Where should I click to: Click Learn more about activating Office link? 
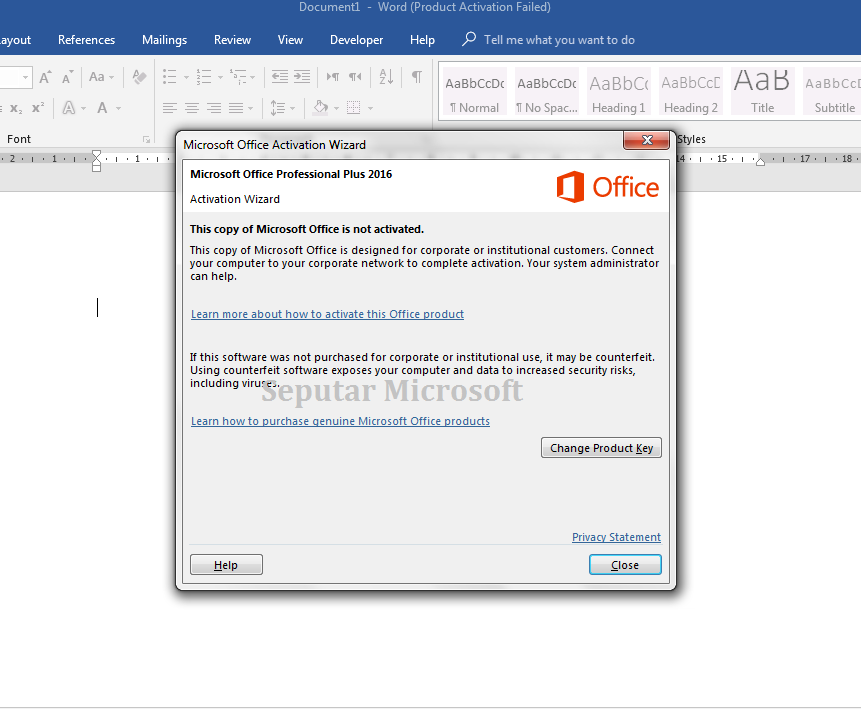tap(327, 314)
